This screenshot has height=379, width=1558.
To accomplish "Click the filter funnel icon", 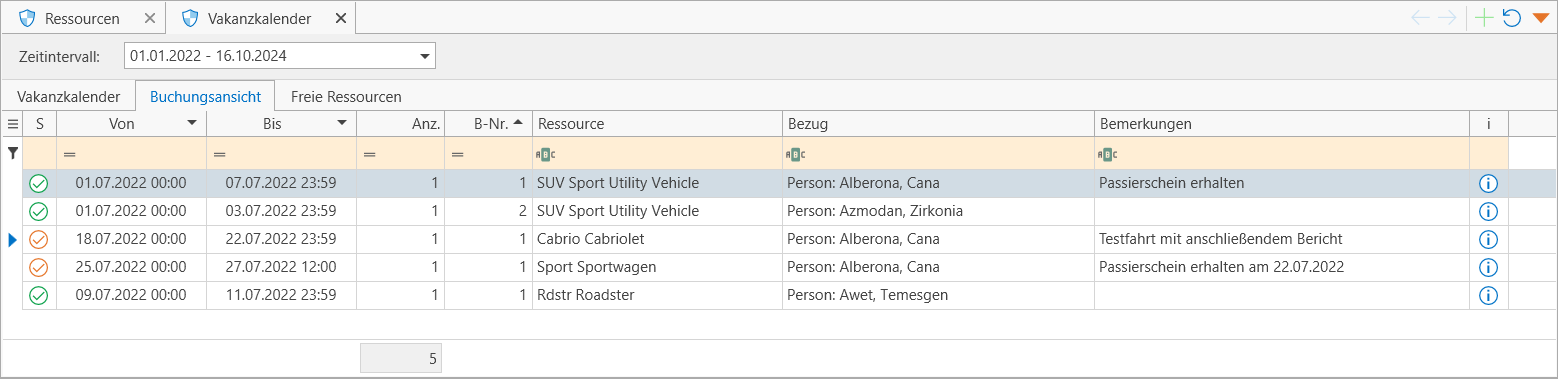I will pyautogui.click(x=13, y=153).
